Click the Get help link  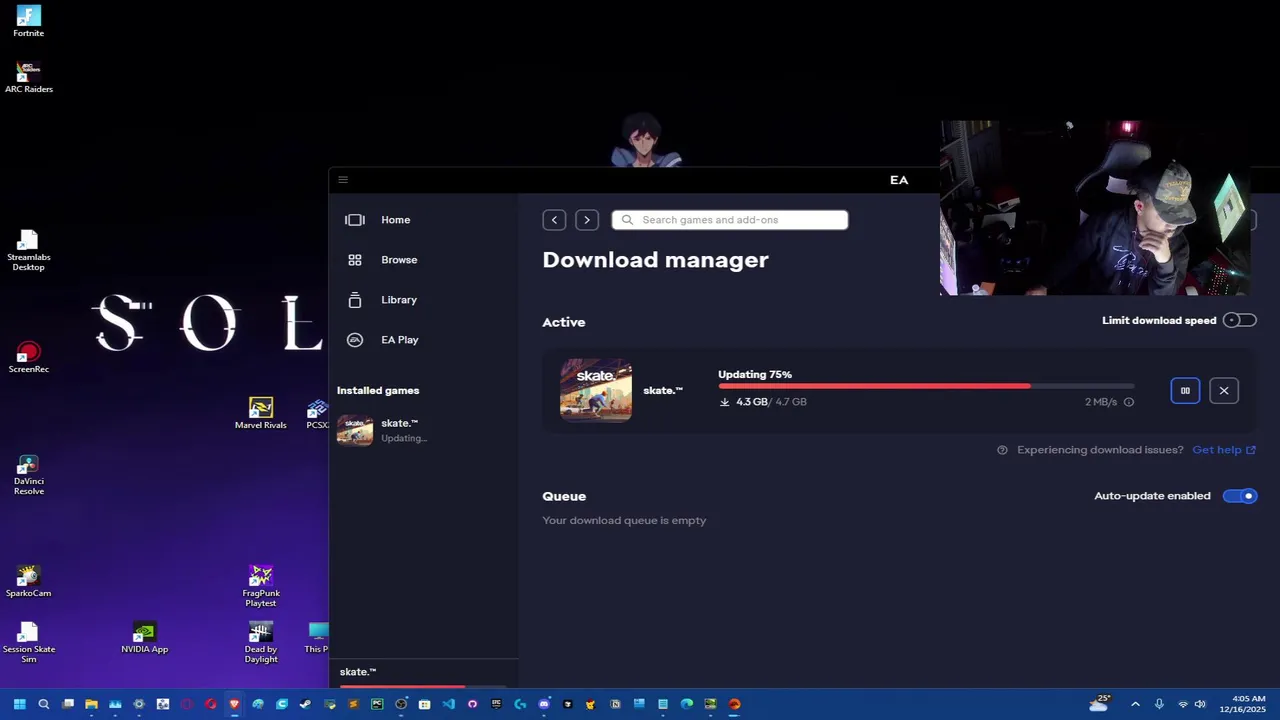coord(1224,450)
